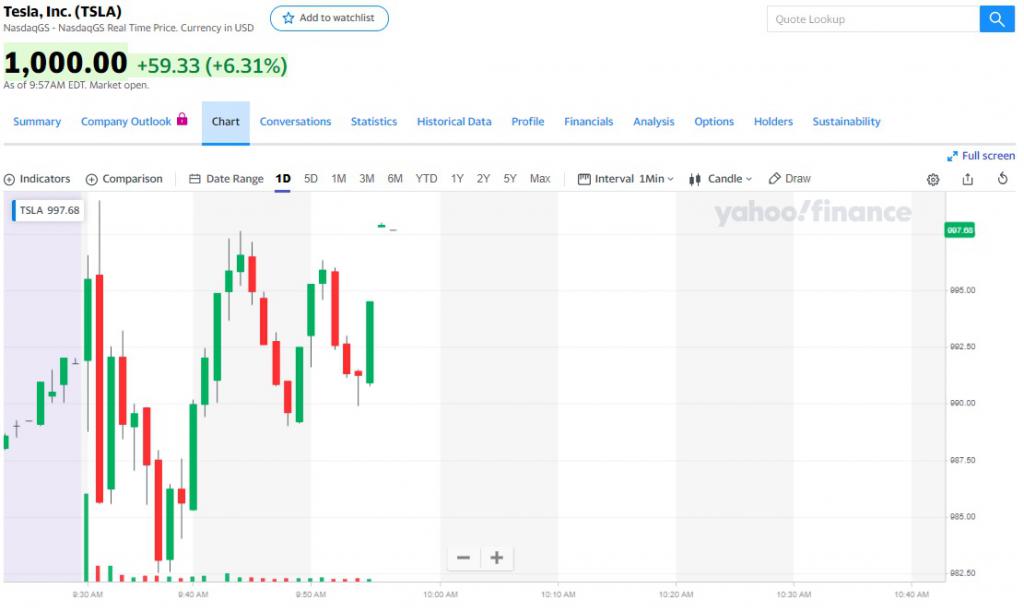Click the 982.50 price axis label

pyautogui.click(x=962, y=573)
